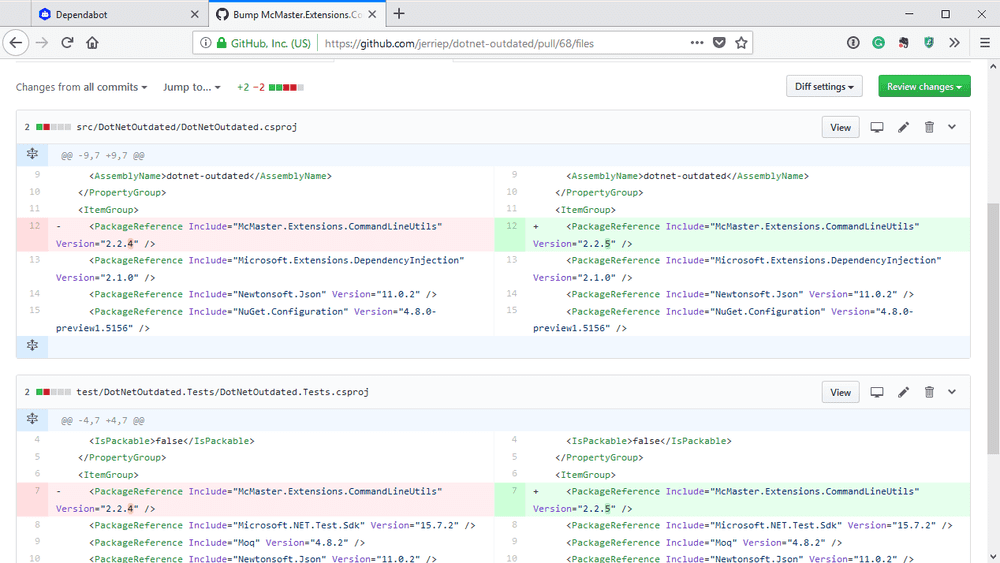This screenshot has width=1000, height=563.
Task: Open Changes from all commits dropdown
Action: (81, 87)
